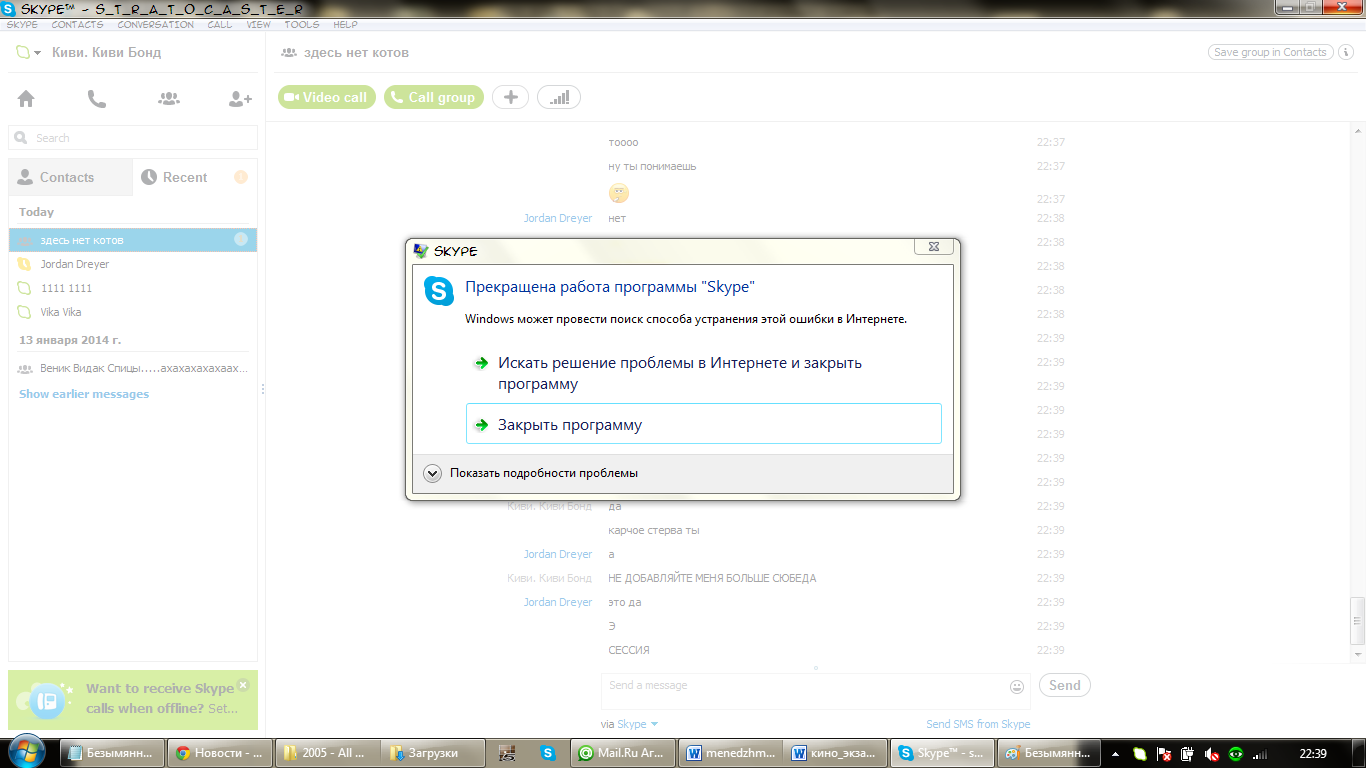Open the CONTACTS menu
The height and width of the screenshot is (768, 1366).
tap(77, 24)
